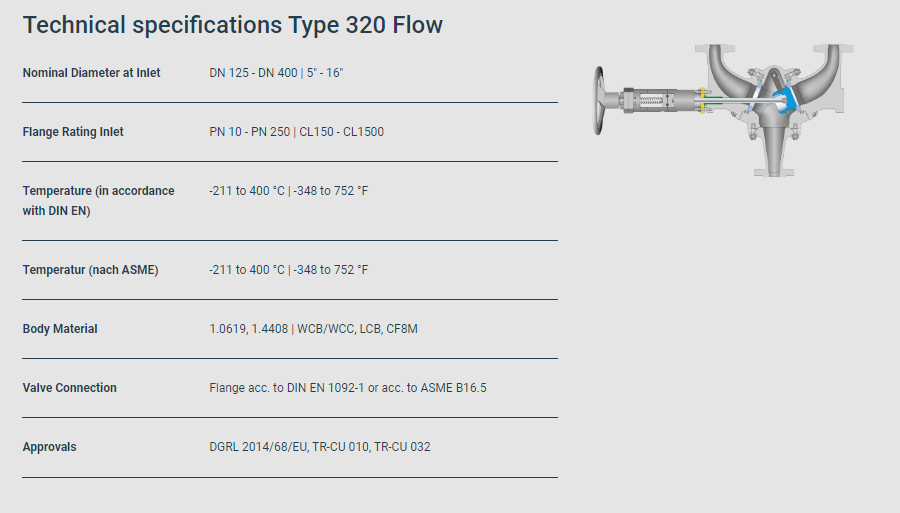
Task: Click the ASME temperature range value
Action: (288, 270)
